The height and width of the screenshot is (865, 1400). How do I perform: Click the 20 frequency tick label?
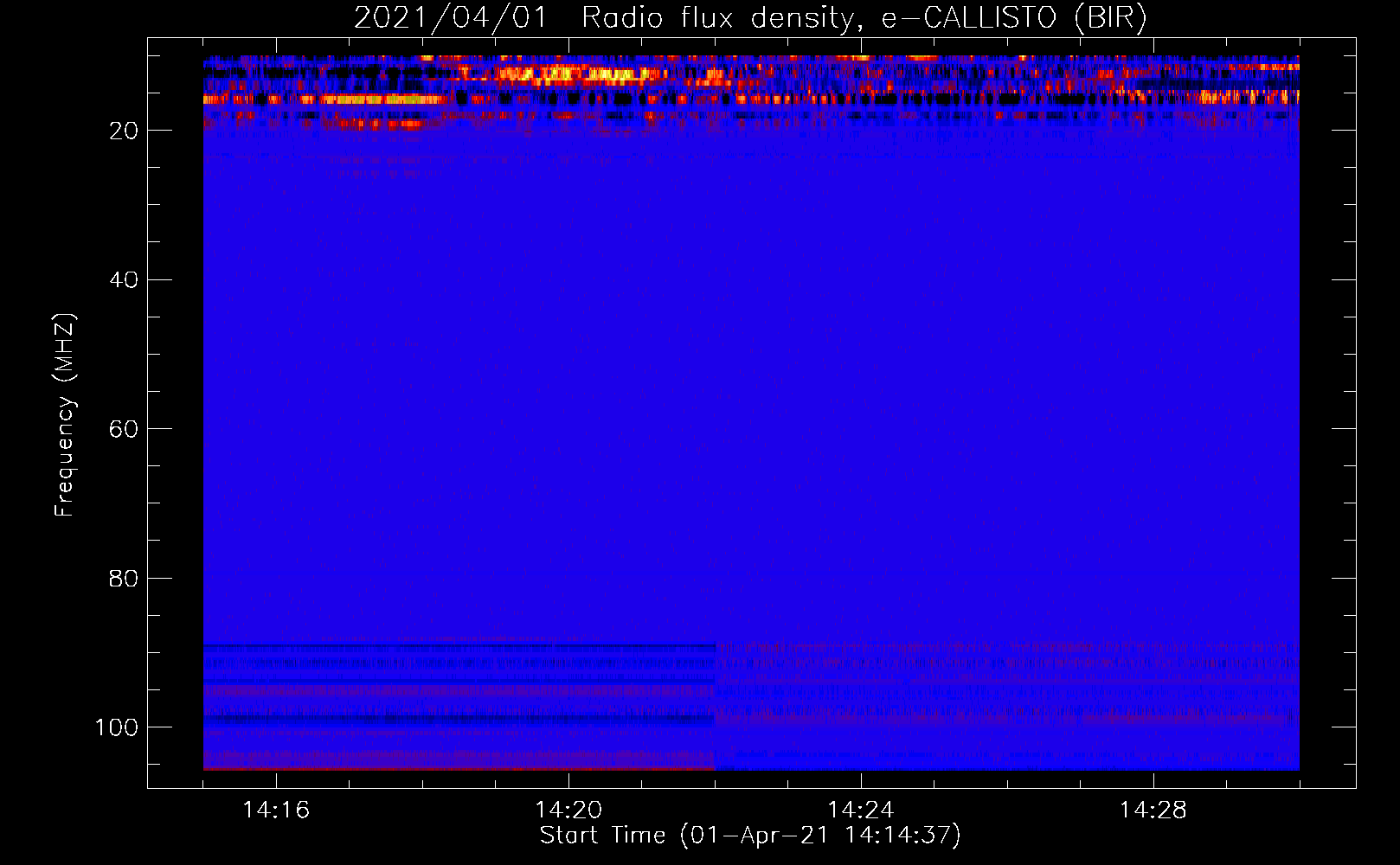[124, 131]
